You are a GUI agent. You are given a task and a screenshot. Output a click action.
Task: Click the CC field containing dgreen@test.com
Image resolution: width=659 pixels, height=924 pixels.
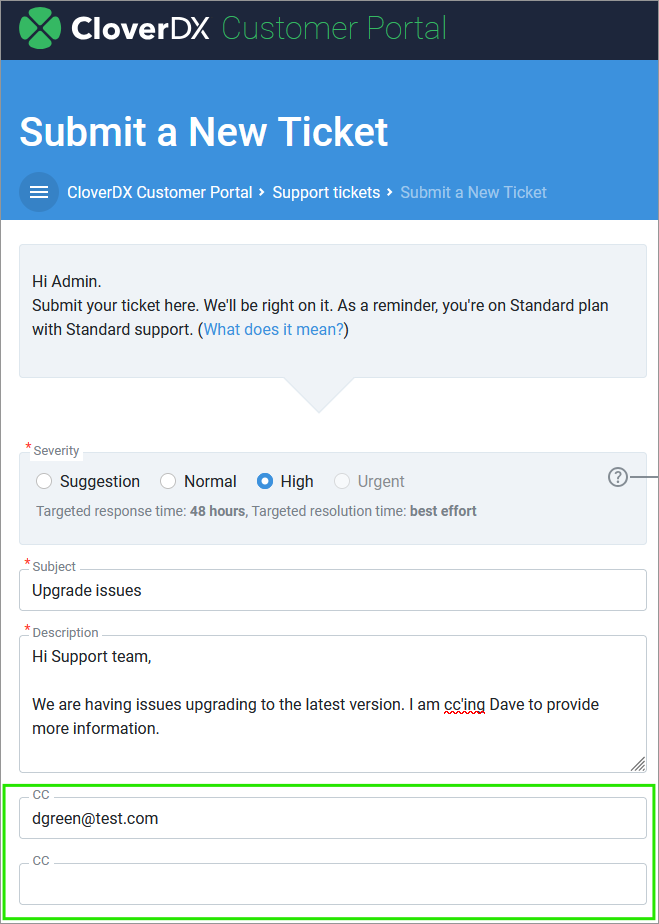click(x=333, y=818)
